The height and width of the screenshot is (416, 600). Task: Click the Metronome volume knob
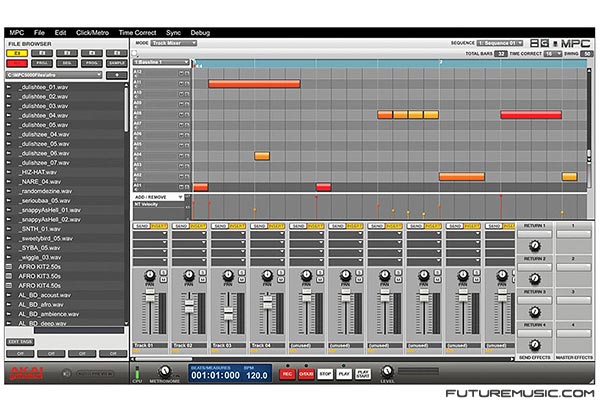tap(165, 371)
